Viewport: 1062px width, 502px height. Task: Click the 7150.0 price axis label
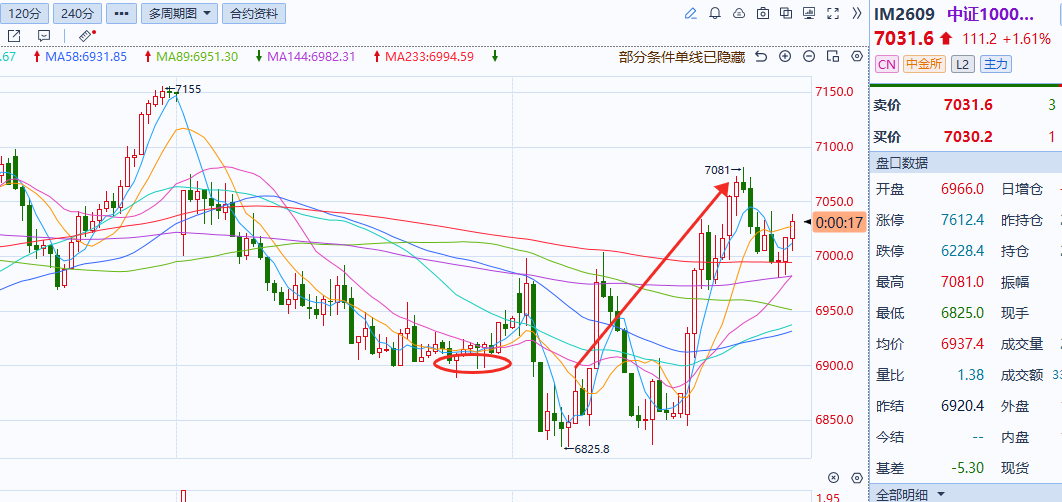point(834,91)
